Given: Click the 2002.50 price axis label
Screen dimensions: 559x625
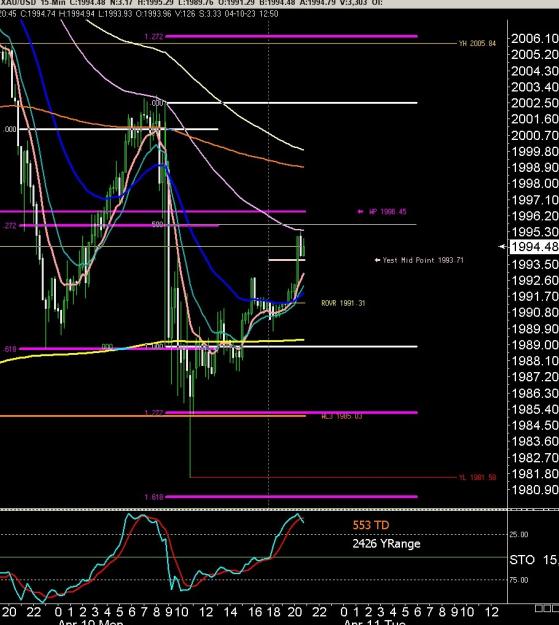Looking at the screenshot, I should point(535,103).
